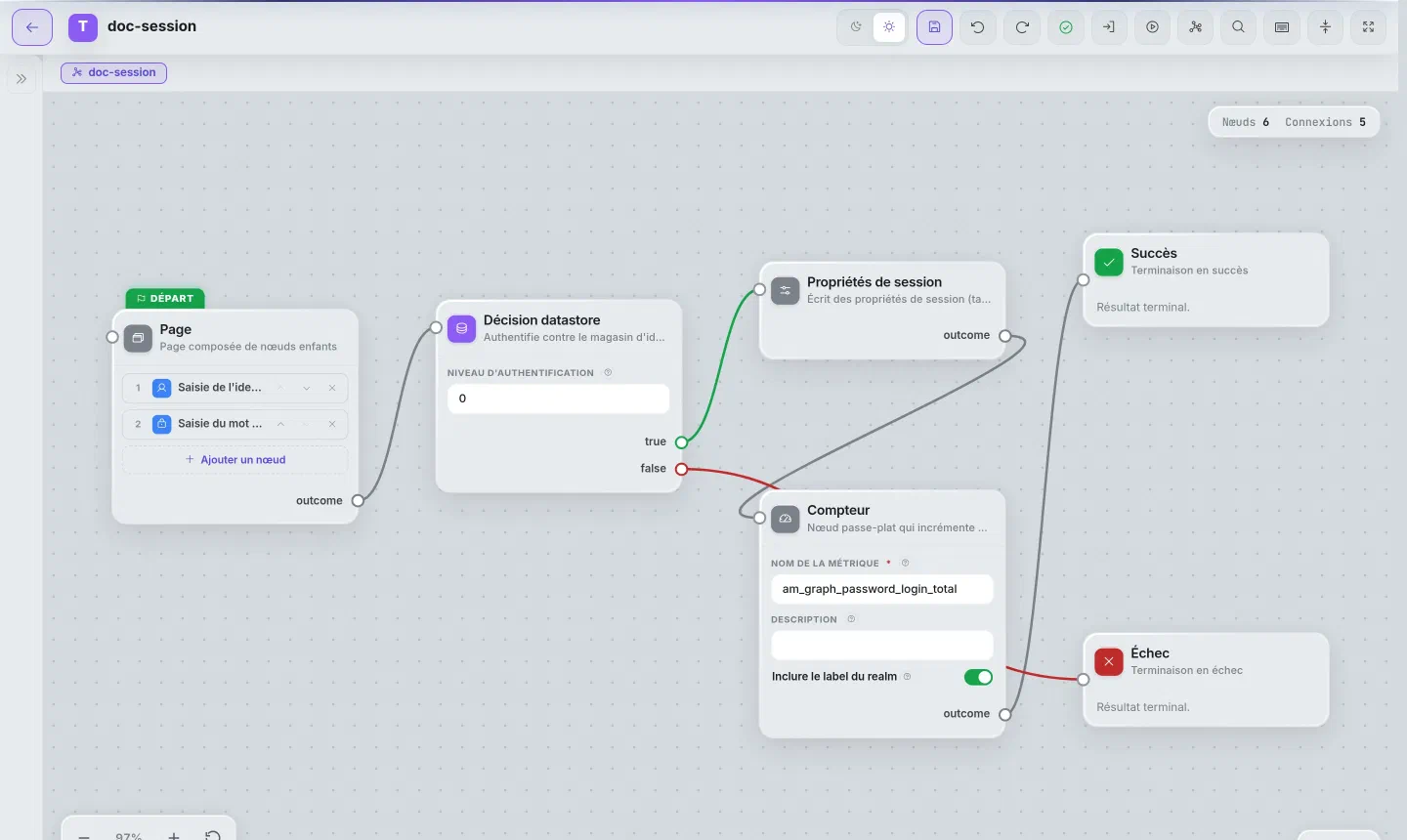Run the flow with play icon
Image resolution: width=1407 pixels, height=840 pixels.
(1153, 27)
